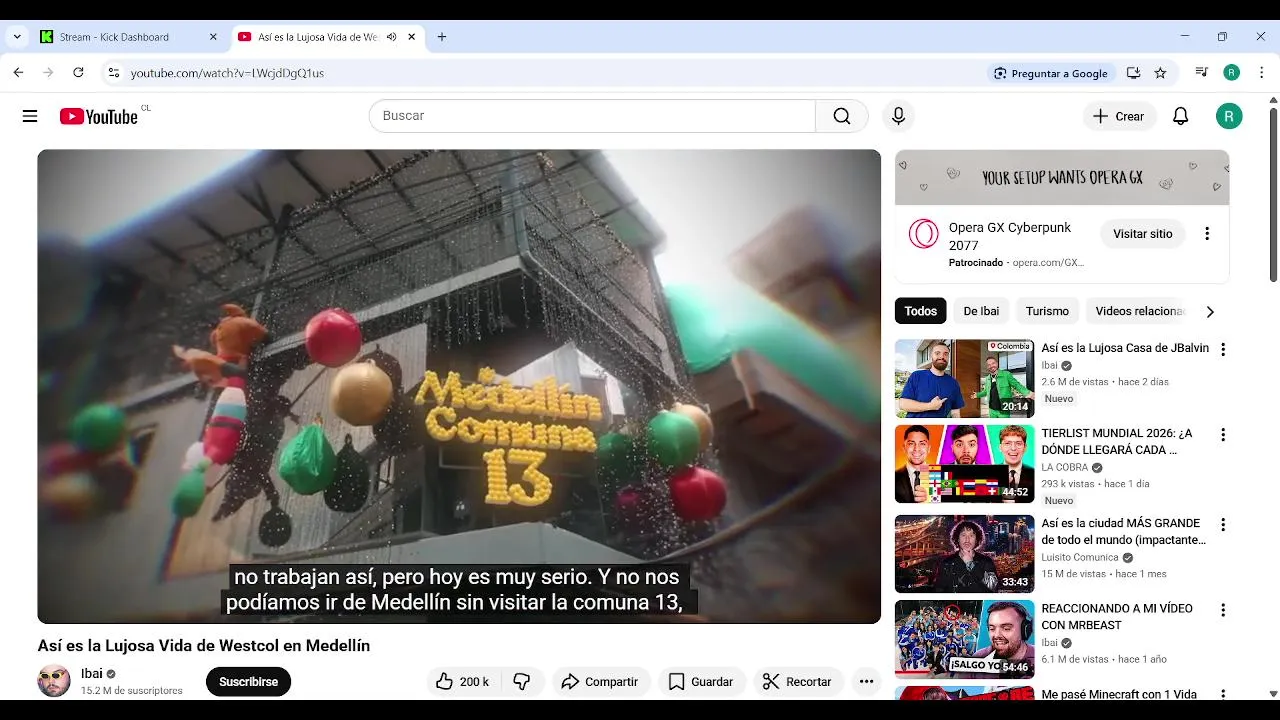Expand Chrome tab search dropdown
The image size is (1280, 720).
[x=17, y=37]
